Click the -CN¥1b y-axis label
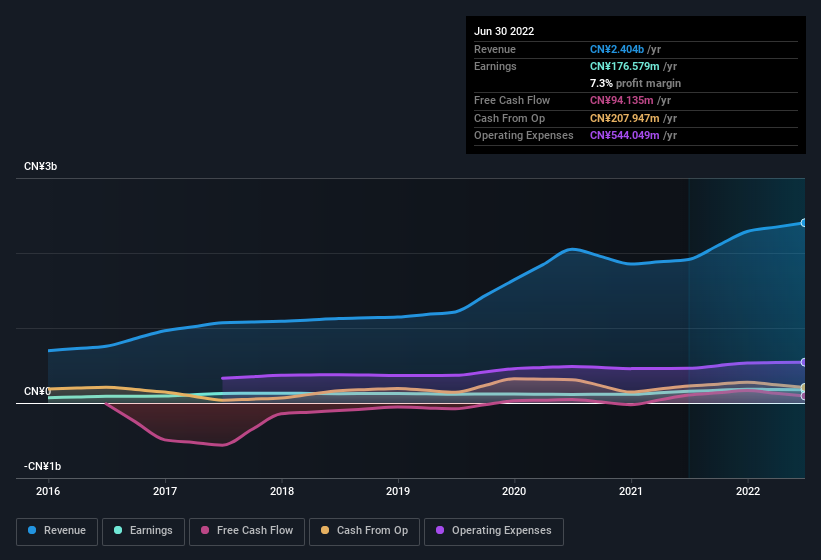This screenshot has height=560, width=821. click(x=43, y=466)
